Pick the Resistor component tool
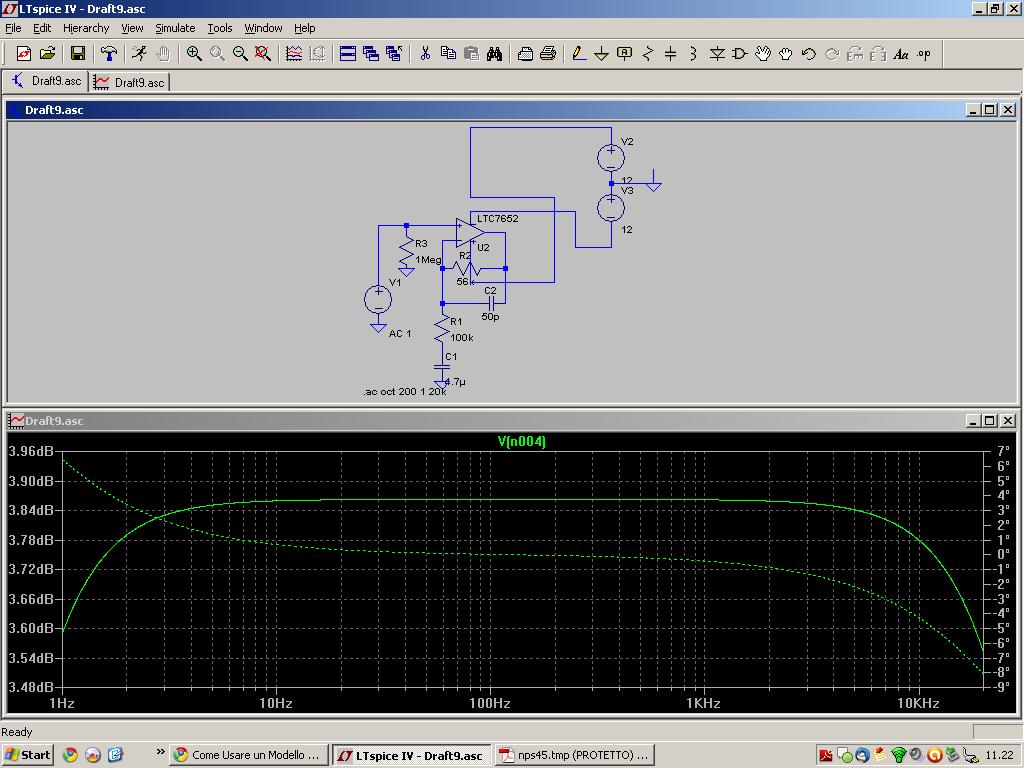This screenshot has width=1024, height=768. pos(647,54)
